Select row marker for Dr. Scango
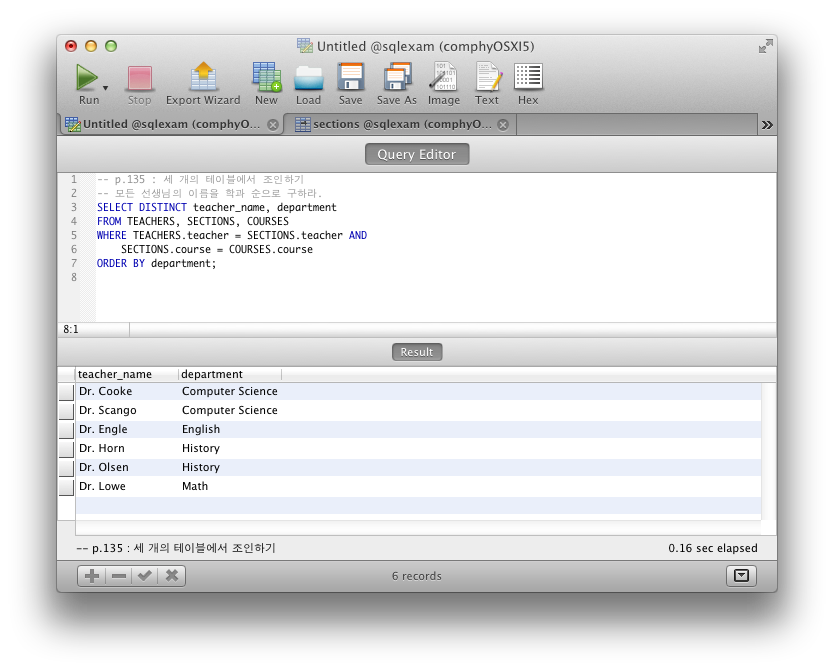 [x=66, y=410]
